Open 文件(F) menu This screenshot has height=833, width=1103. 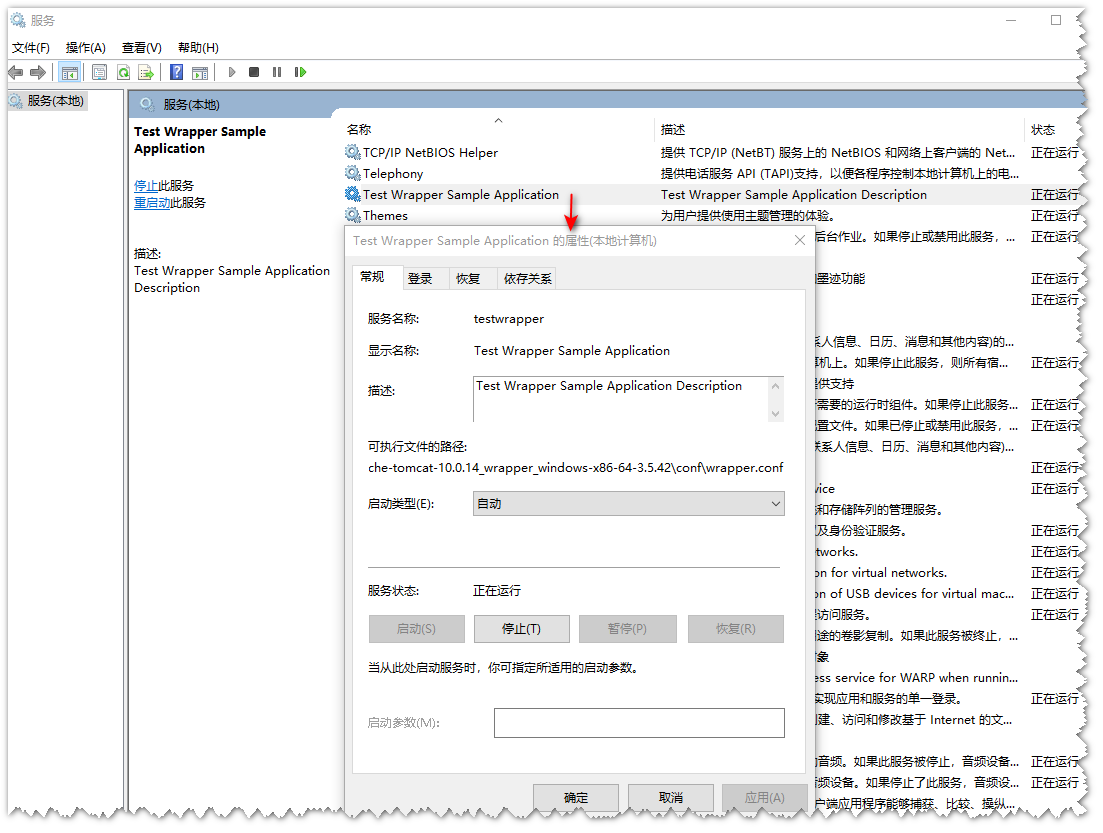[30, 47]
